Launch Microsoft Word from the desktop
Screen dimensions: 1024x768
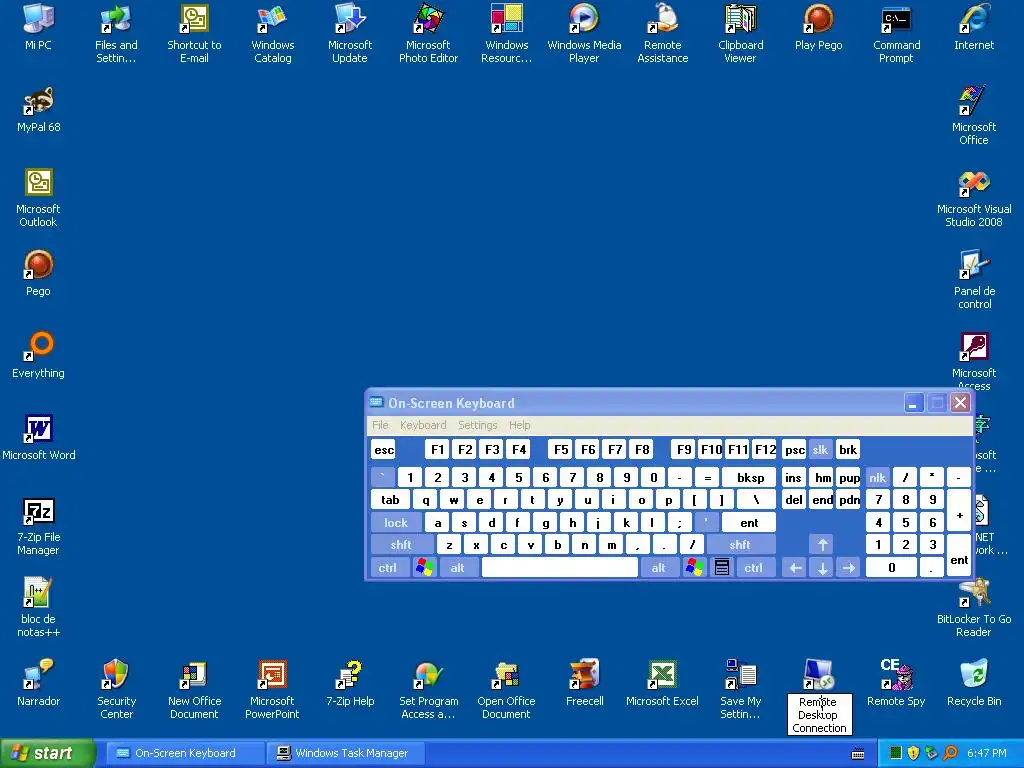coord(39,430)
